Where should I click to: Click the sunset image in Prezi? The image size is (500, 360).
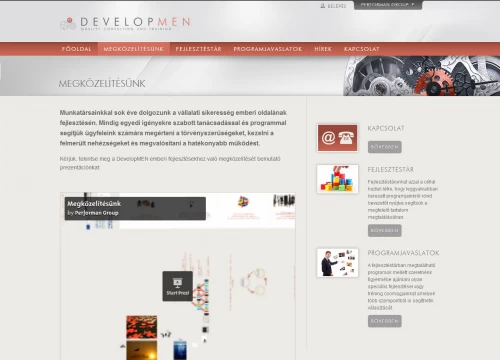pyautogui.click(x=141, y=350)
